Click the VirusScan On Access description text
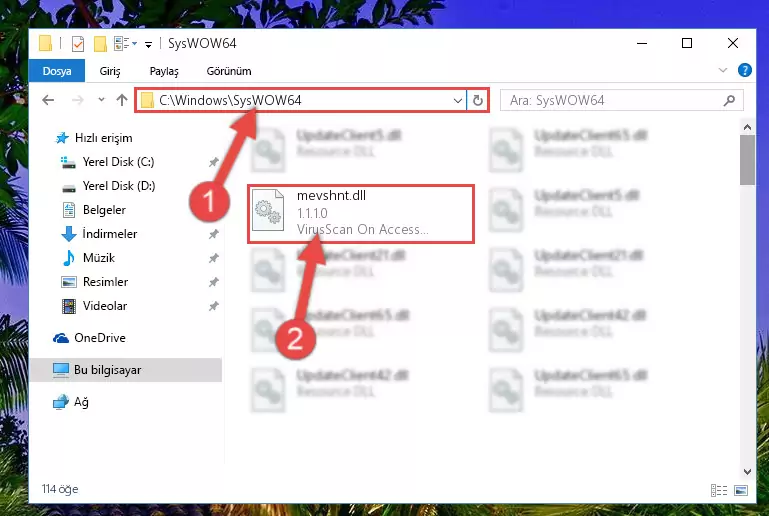 click(x=362, y=230)
